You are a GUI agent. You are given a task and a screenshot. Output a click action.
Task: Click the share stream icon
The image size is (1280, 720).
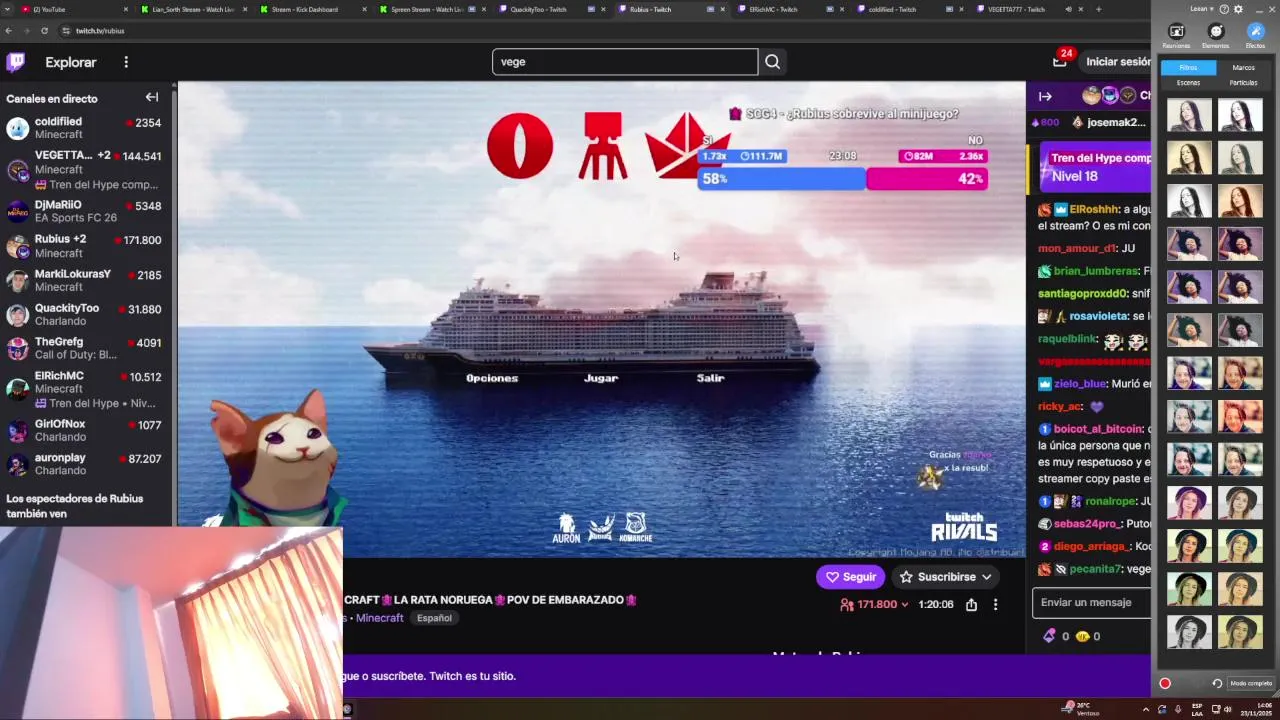pyautogui.click(x=971, y=604)
